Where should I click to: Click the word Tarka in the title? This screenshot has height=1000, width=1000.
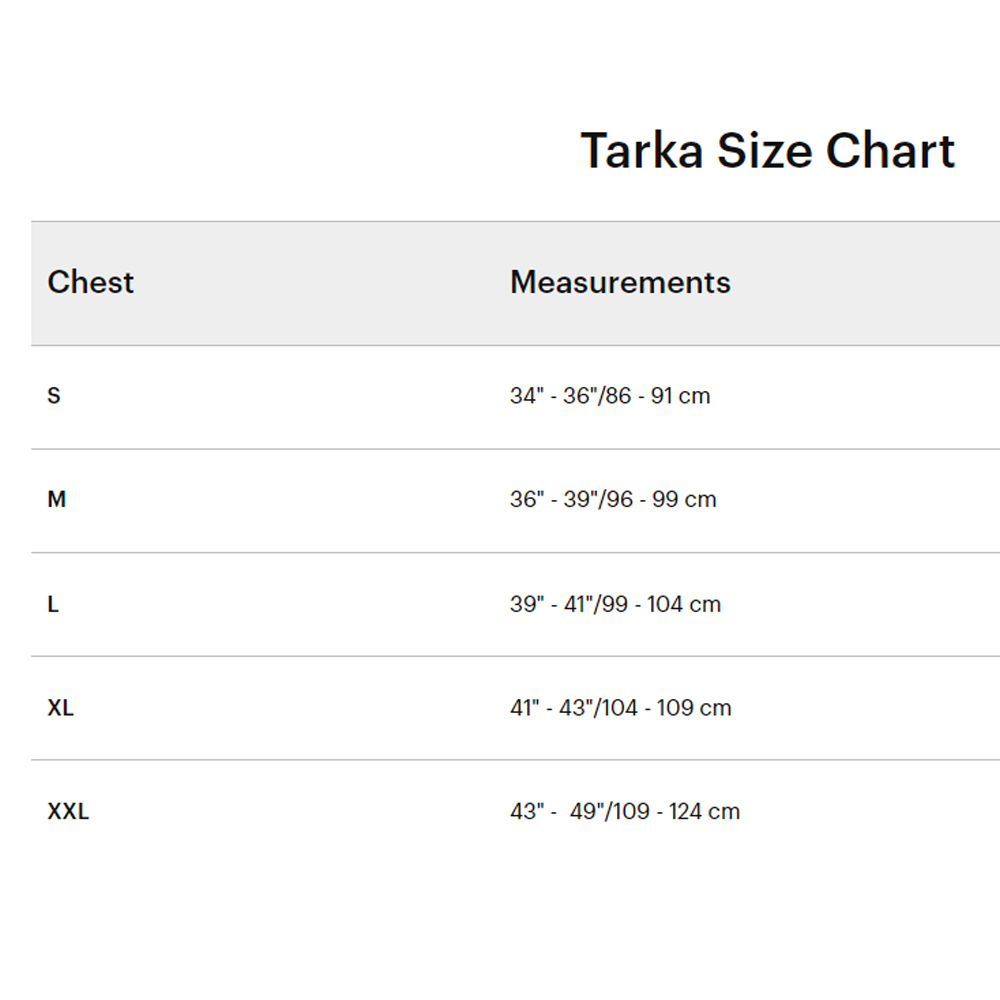pyautogui.click(x=642, y=151)
